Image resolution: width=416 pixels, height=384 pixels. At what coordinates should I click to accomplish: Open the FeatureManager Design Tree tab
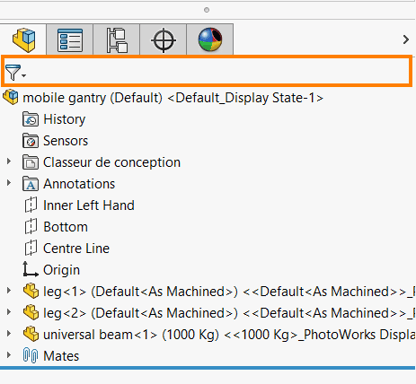pyautogui.click(x=23, y=40)
